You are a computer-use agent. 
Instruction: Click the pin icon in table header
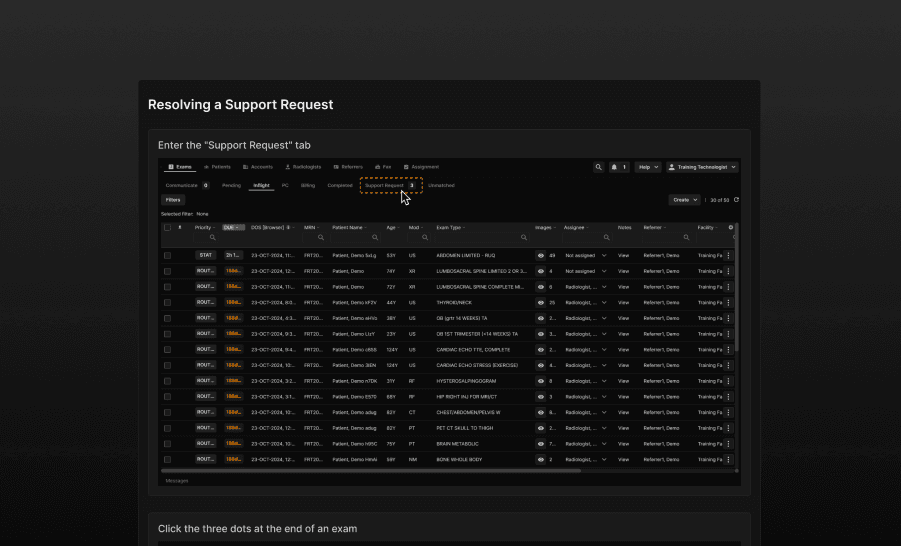(180, 228)
